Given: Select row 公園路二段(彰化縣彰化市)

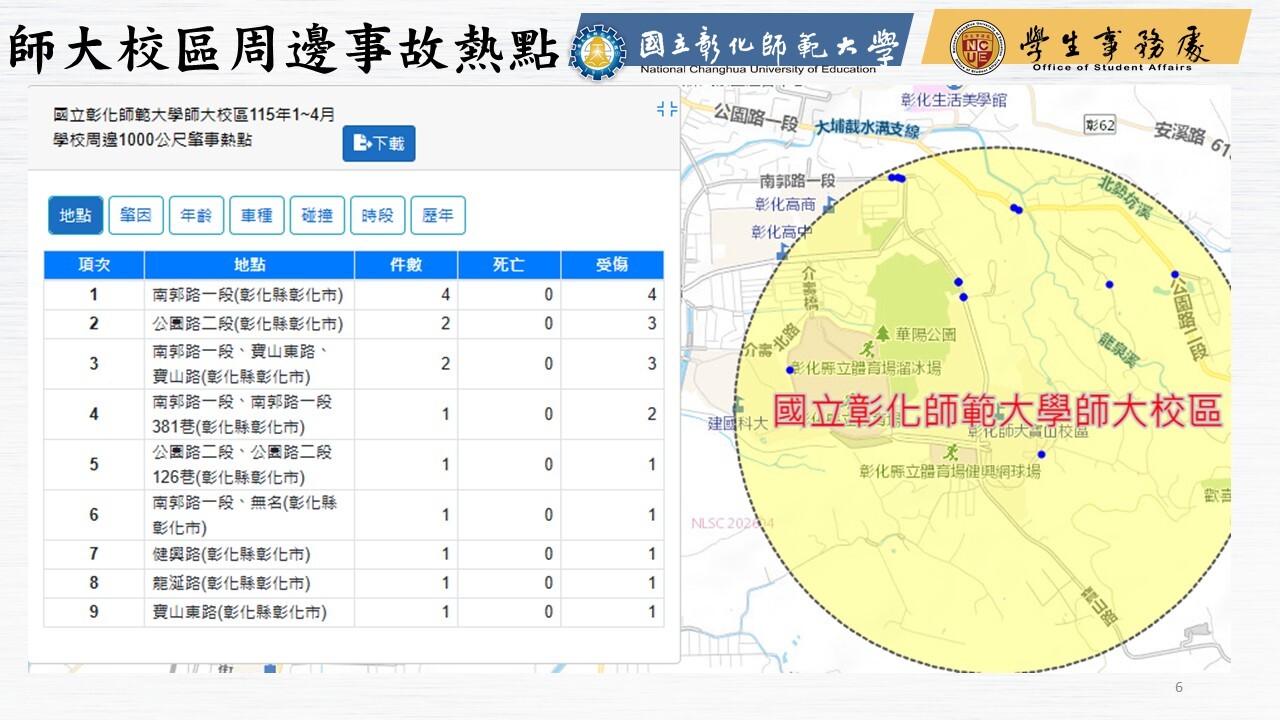Looking at the screenshot, I should pyautogui.click(x=354, y=324).
